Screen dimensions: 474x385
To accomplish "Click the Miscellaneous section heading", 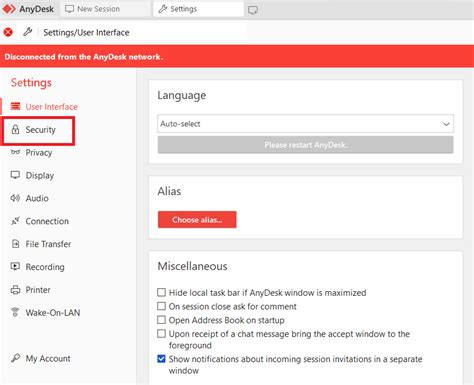I will click(192, 266).
